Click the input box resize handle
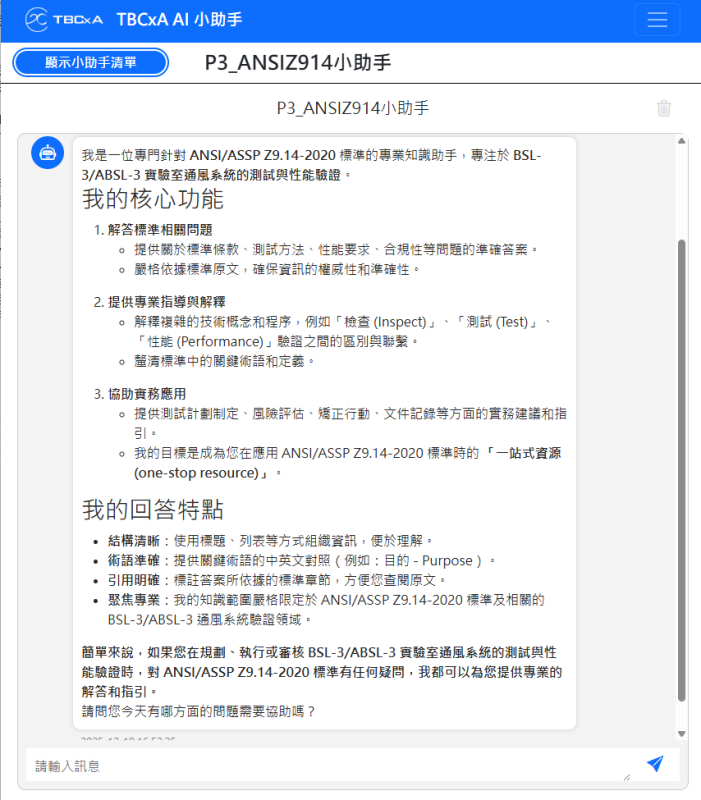701x800 pixels. [x=627, y=776]
